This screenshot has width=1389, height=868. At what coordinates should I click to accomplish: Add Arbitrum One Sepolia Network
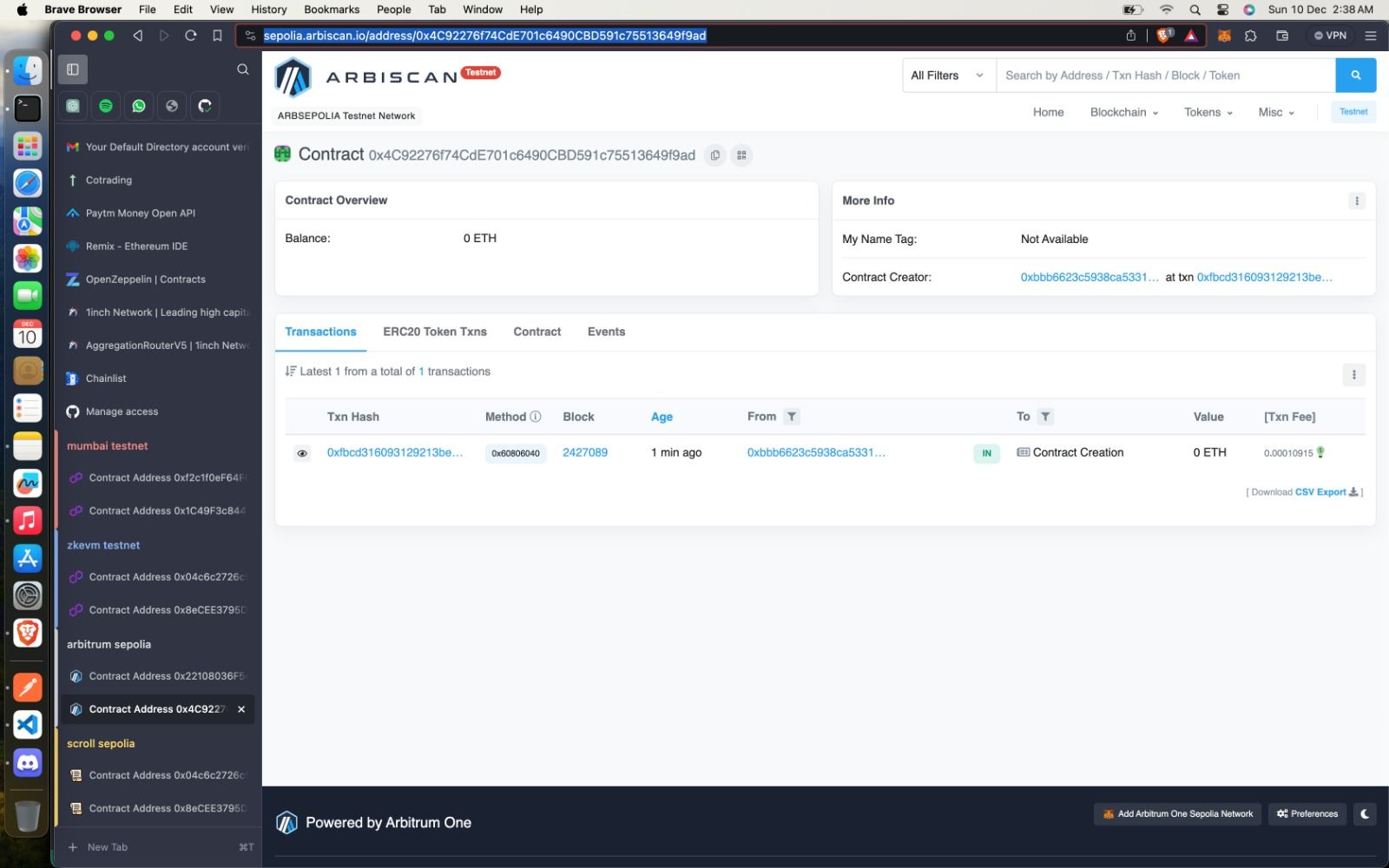(x=1177, y=814)
